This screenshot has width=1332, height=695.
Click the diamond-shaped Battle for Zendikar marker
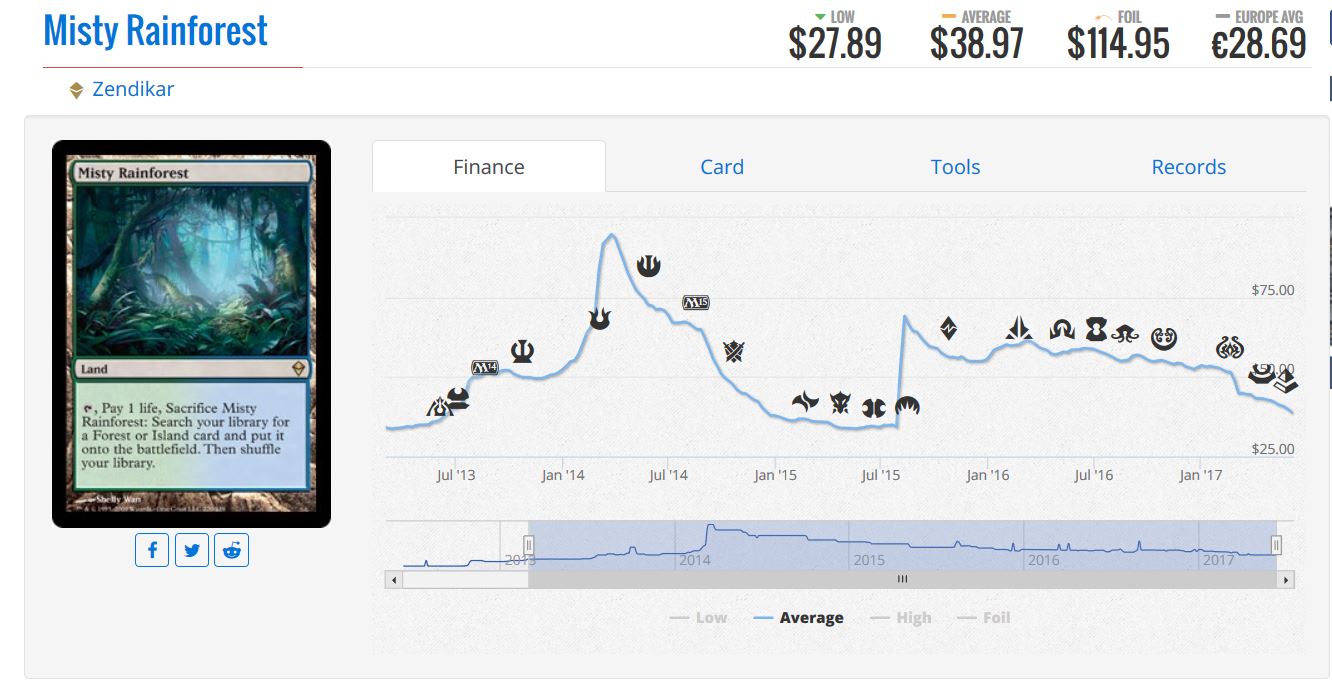click(948, 327)
